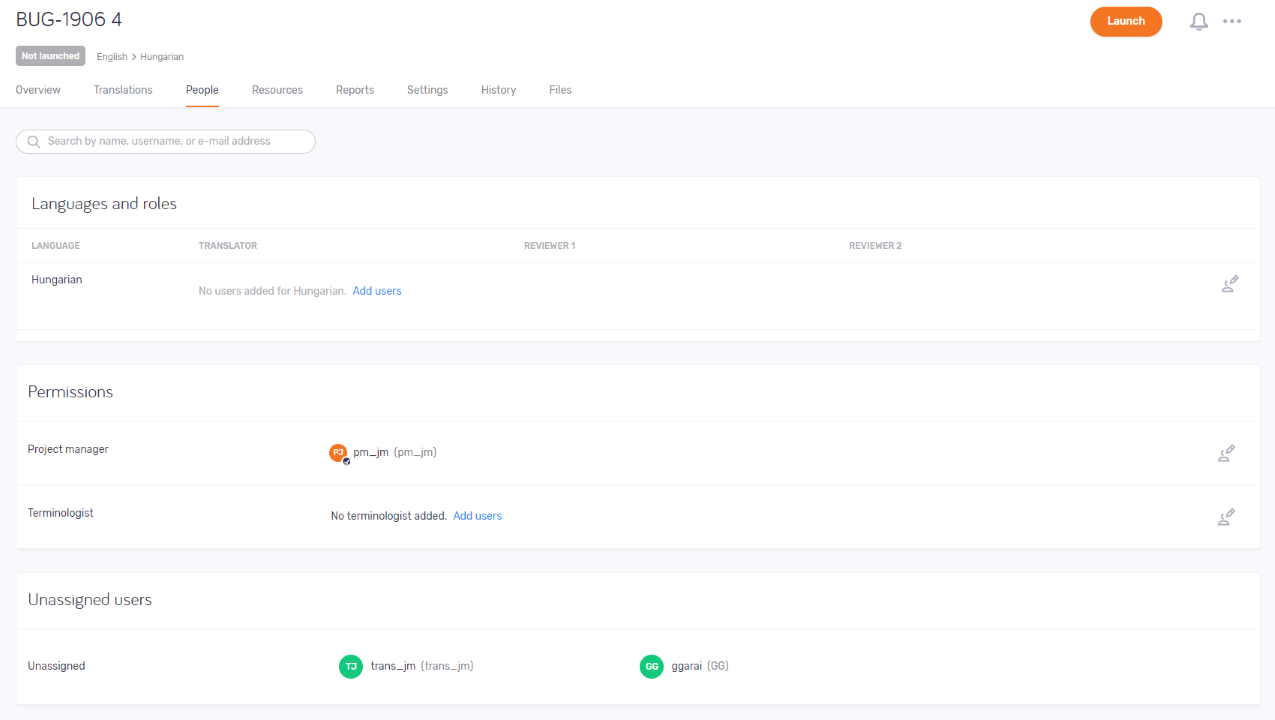Add users for Hungarian language
This screenshot has height=720, width=1275.
click(x=377, y=290)
